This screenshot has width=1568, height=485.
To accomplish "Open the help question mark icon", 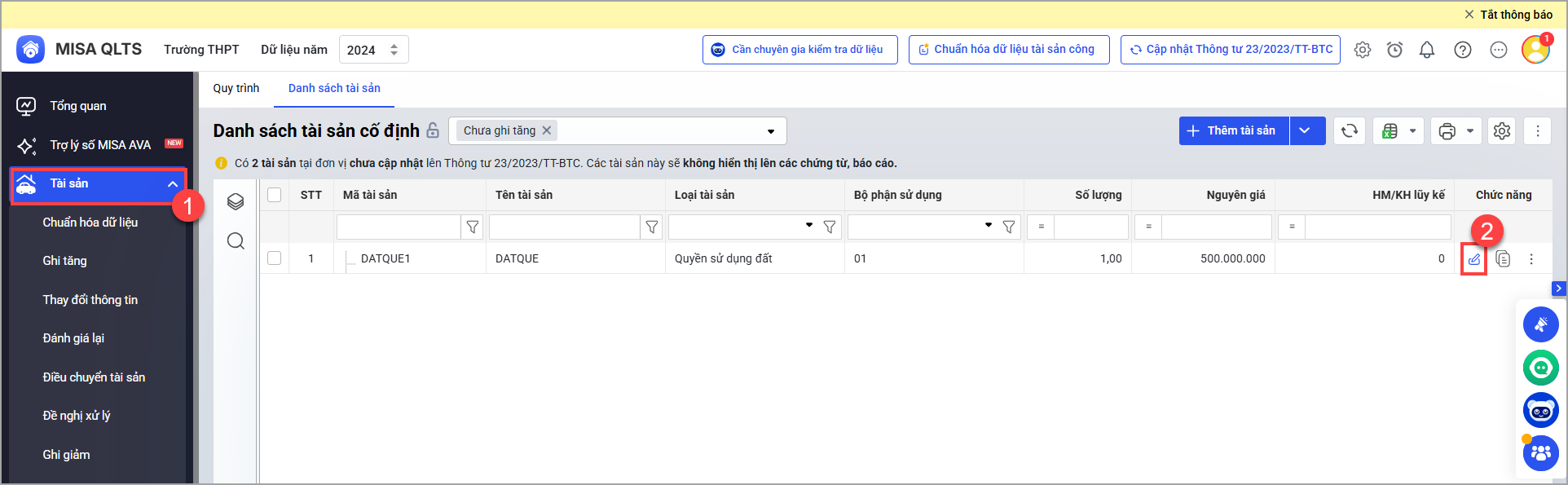I will point(1462,50).
